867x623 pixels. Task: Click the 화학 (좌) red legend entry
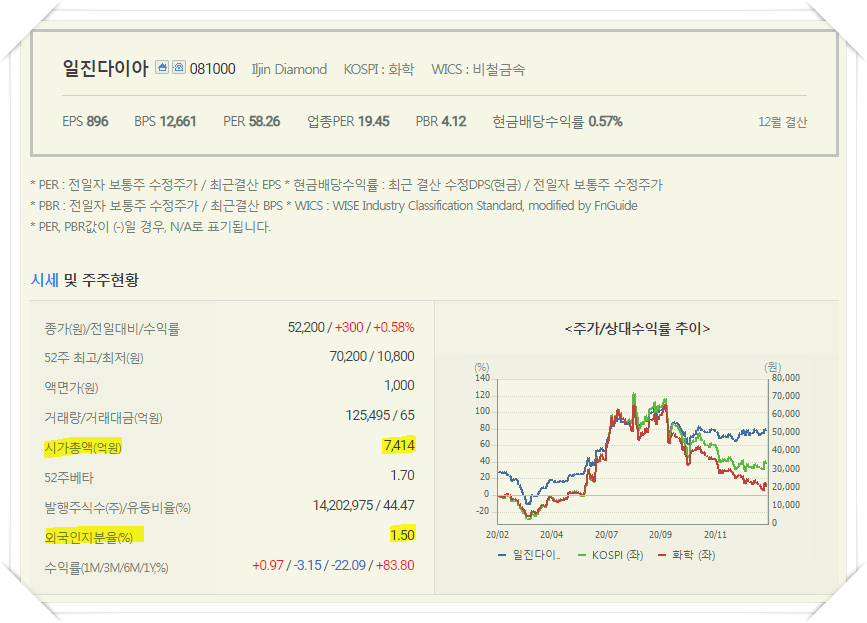click(687, 555)
